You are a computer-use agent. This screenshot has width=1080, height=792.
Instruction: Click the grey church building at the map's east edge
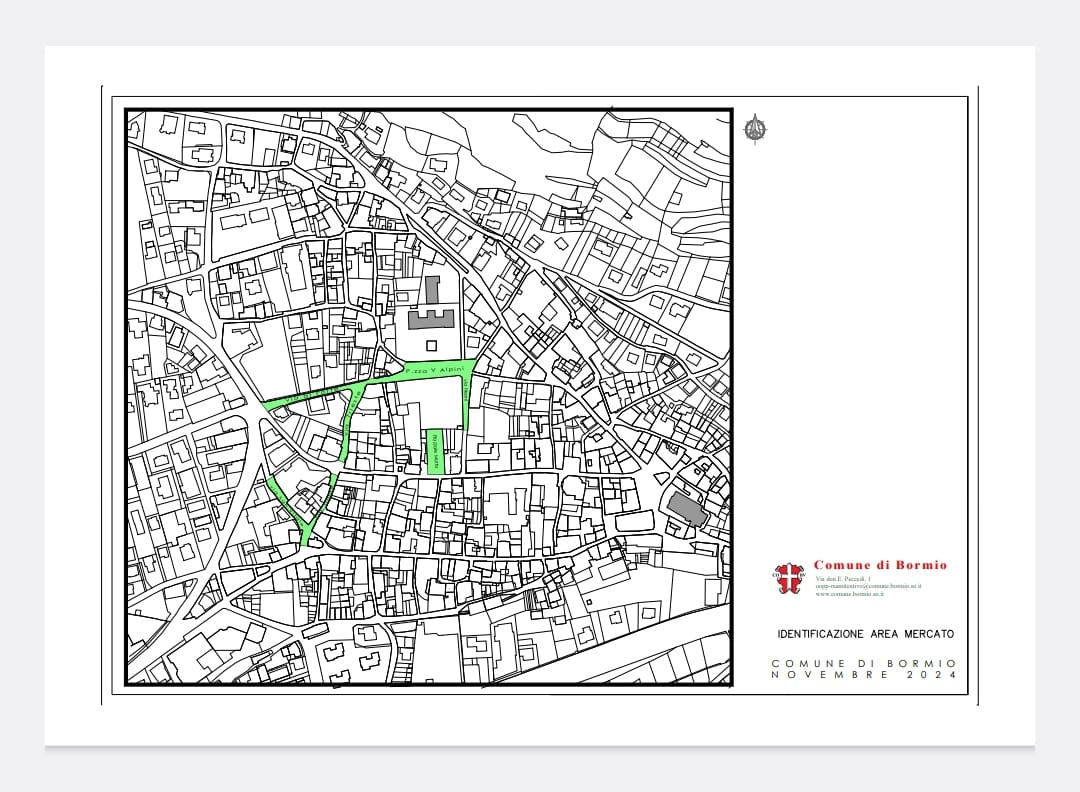coord(687,510)
